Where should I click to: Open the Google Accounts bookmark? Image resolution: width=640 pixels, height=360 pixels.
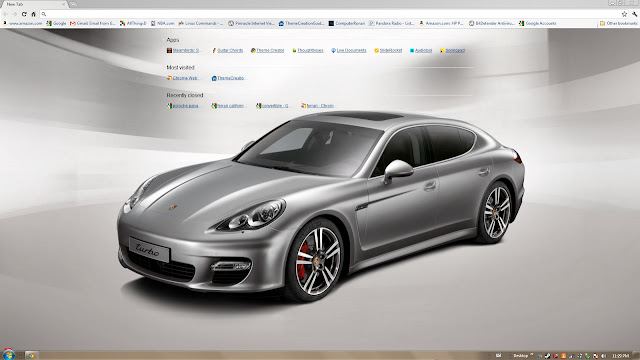click(x=538, y=23)
